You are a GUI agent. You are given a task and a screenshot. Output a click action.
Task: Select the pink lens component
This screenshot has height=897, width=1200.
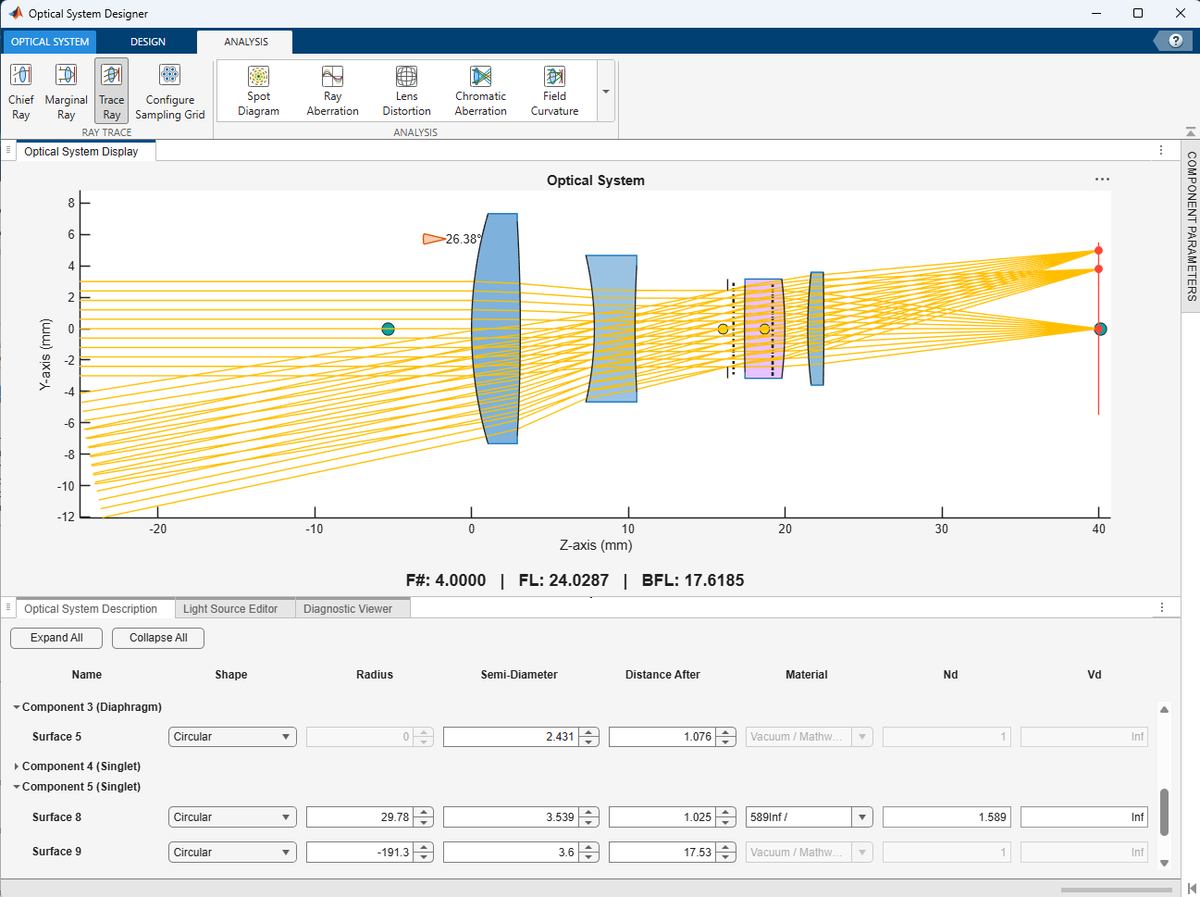click(x=764, y=329)
